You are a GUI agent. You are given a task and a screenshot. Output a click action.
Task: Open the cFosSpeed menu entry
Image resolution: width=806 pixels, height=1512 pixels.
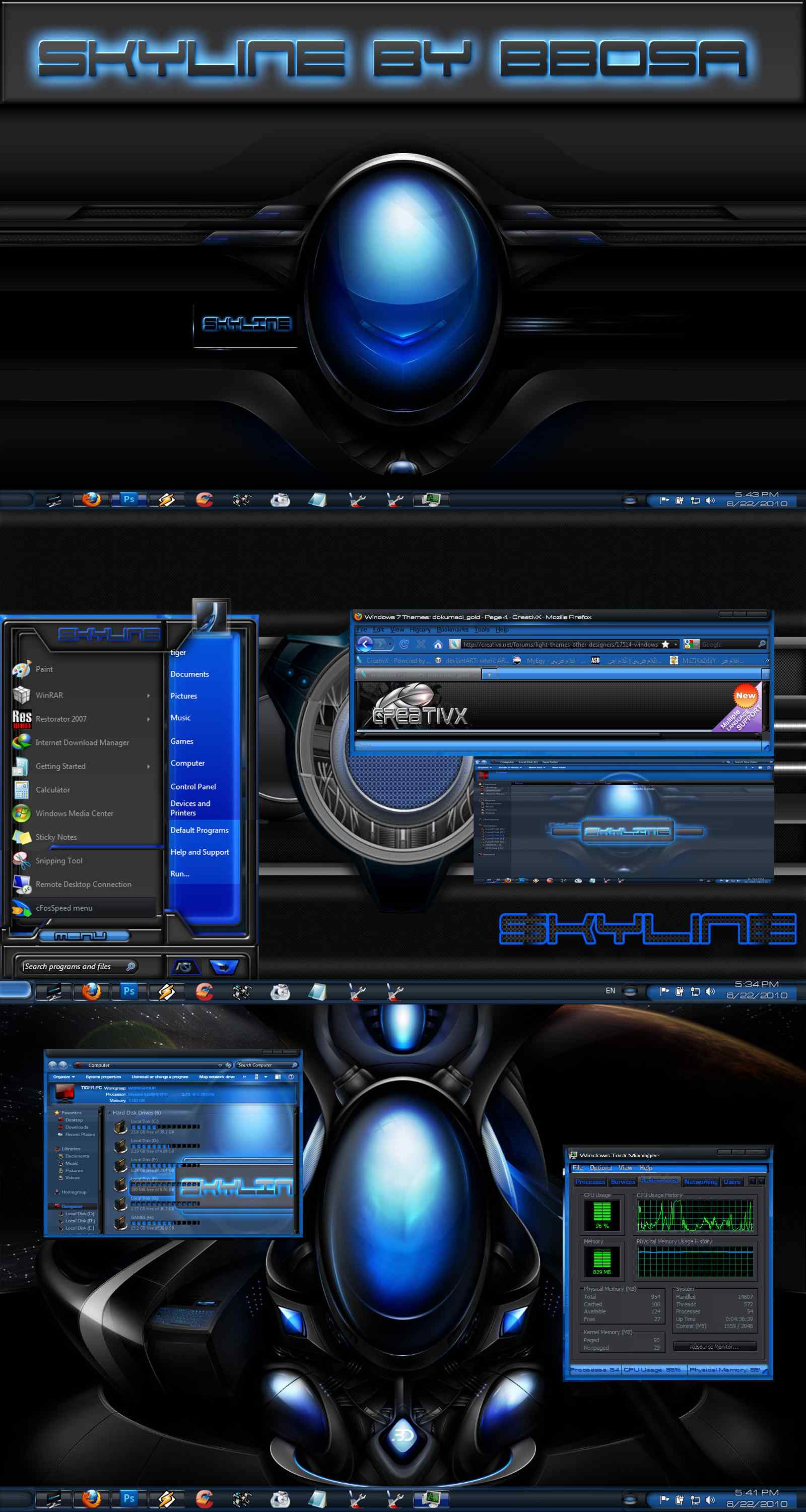click(85, 908)
